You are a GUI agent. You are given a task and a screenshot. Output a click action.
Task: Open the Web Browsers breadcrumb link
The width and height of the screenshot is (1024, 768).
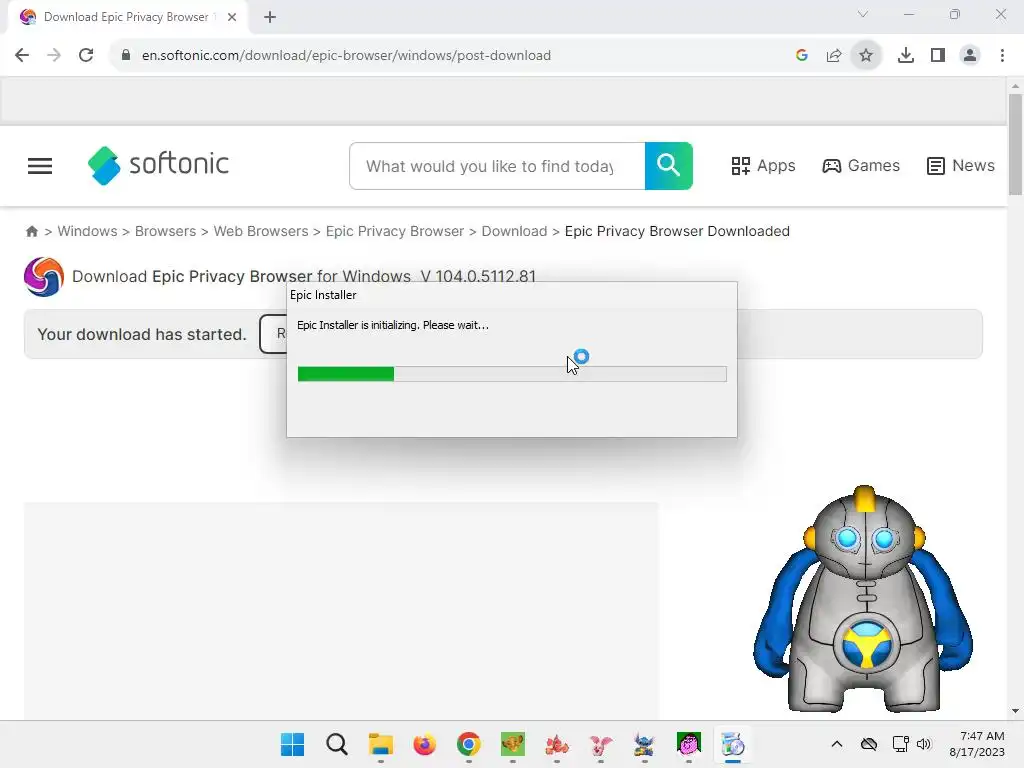(261, 231)
